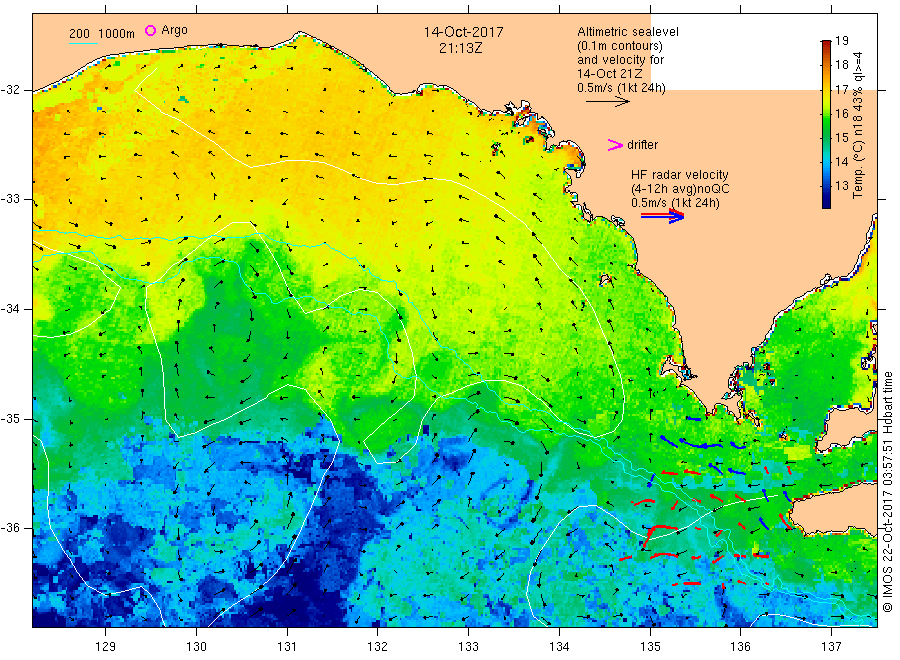900x660 pixels.
Task: Click the latitude axis label -34
Action: point(11,309)
